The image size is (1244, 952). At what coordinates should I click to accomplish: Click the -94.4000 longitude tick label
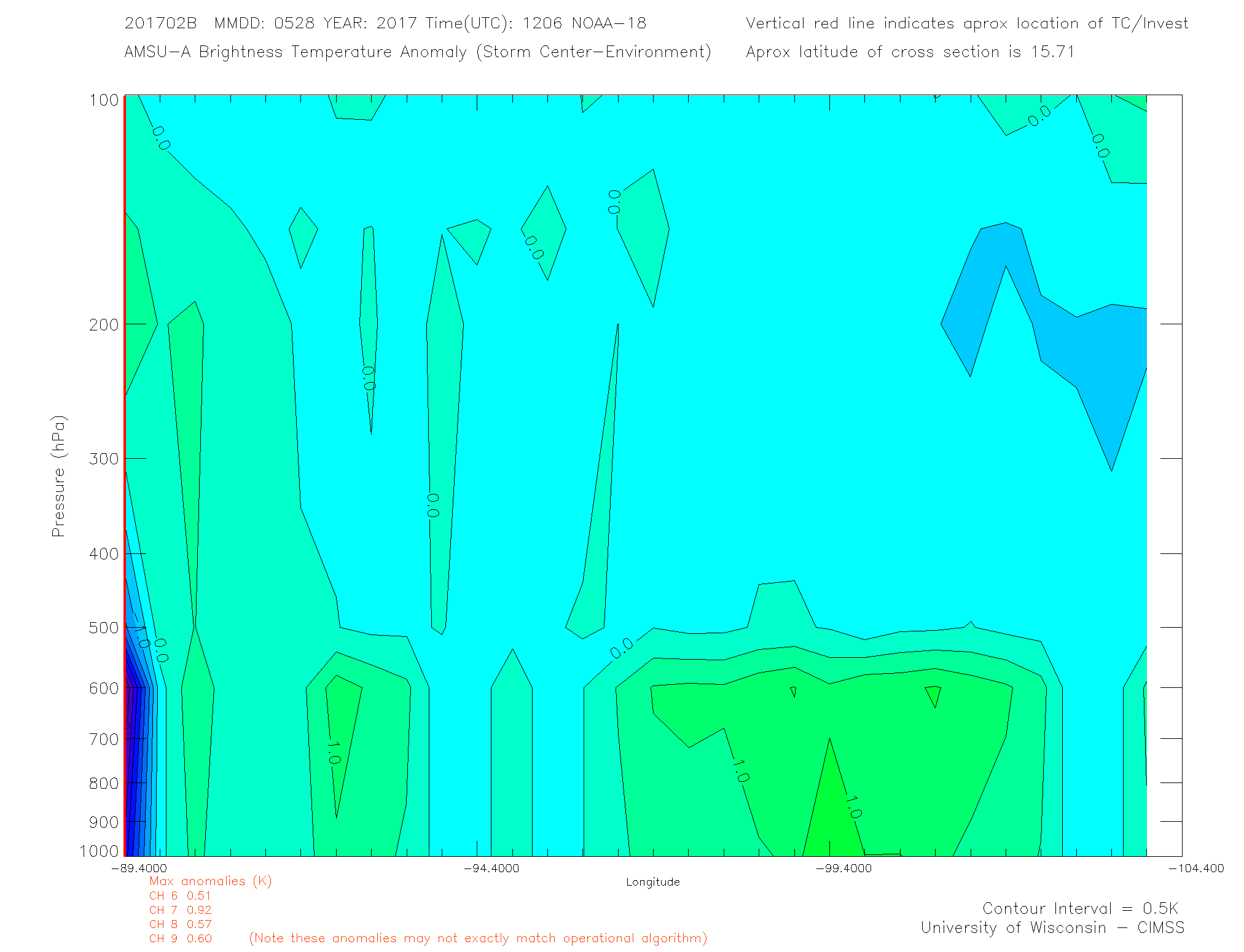click(491, 868)
